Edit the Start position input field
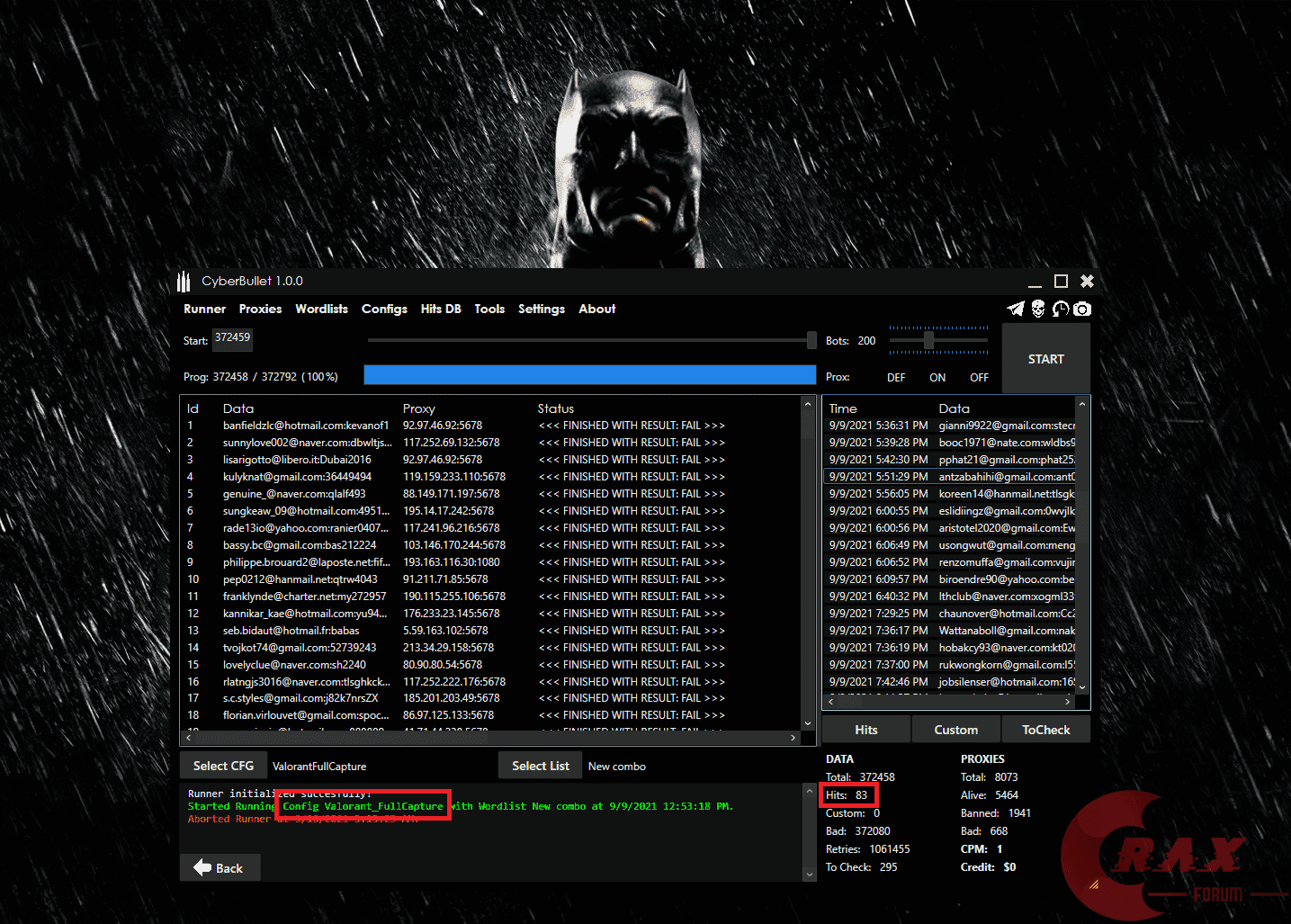Viewport: 1291px width, 924px height. (x=232, y=339)
